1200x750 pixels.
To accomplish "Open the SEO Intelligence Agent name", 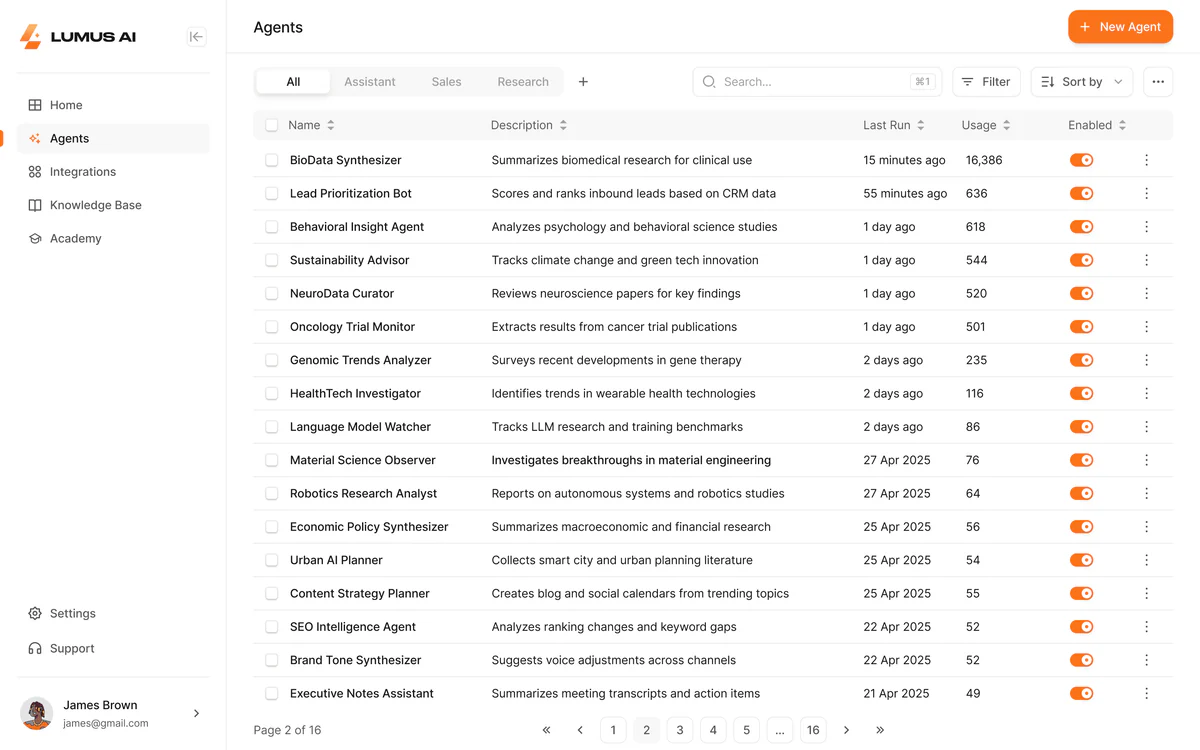I will (x=353, y=627).
